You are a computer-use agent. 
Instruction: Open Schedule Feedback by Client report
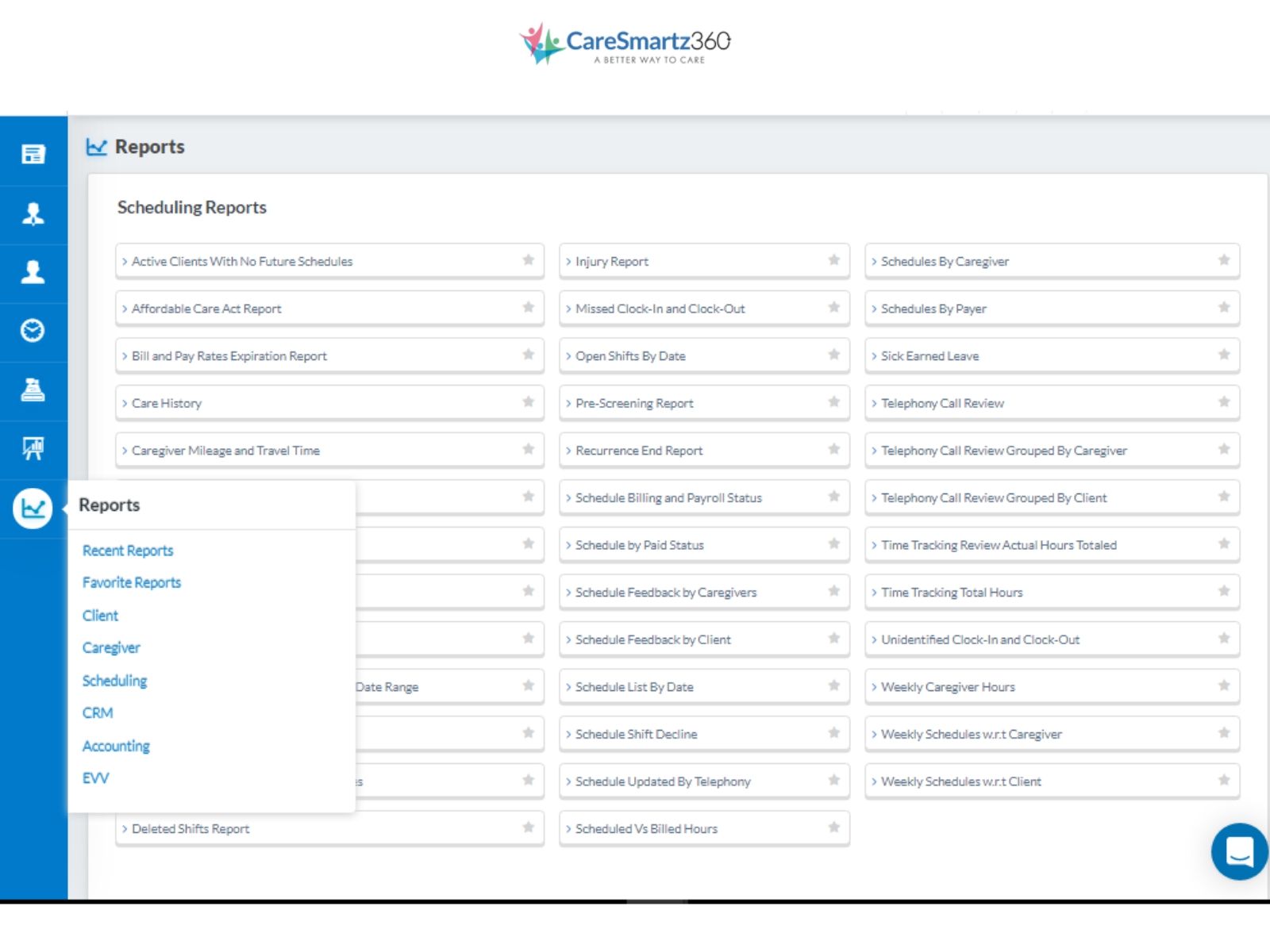704,639
